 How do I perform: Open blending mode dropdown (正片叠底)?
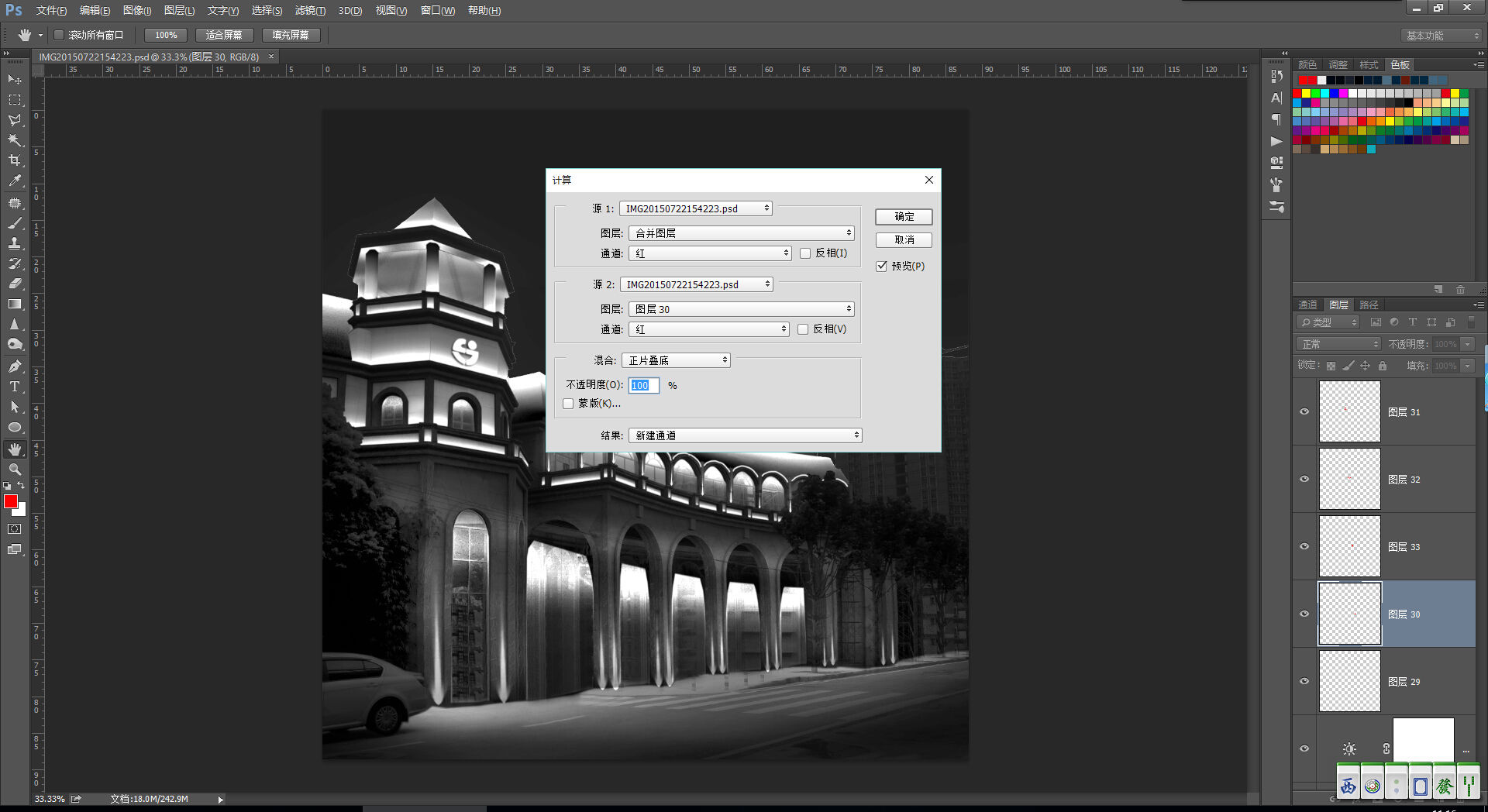(x=676, y=360)
